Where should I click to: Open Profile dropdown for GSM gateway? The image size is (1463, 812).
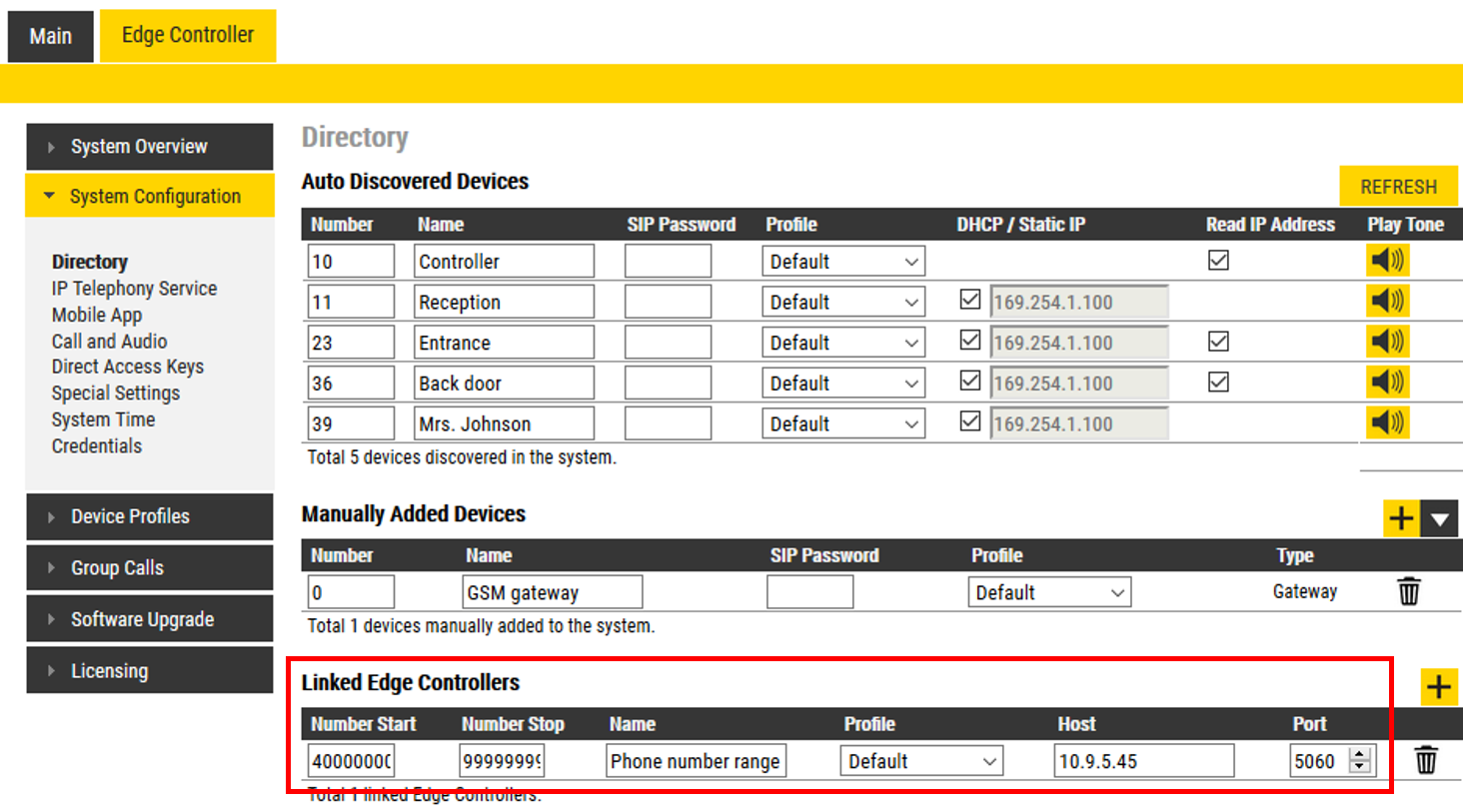pyautogui.click(x=1048, y=592)
